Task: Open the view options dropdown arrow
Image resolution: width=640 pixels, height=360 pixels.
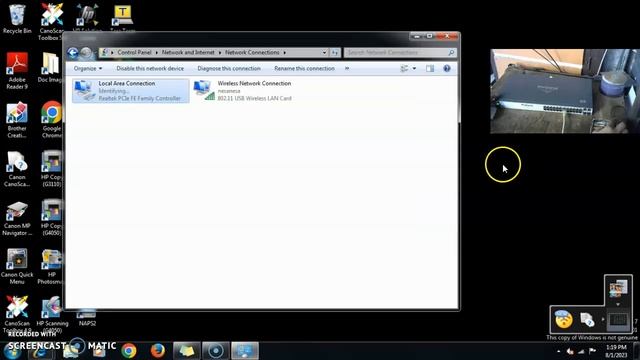Action: pyautogui.click(x=414, y=69)
